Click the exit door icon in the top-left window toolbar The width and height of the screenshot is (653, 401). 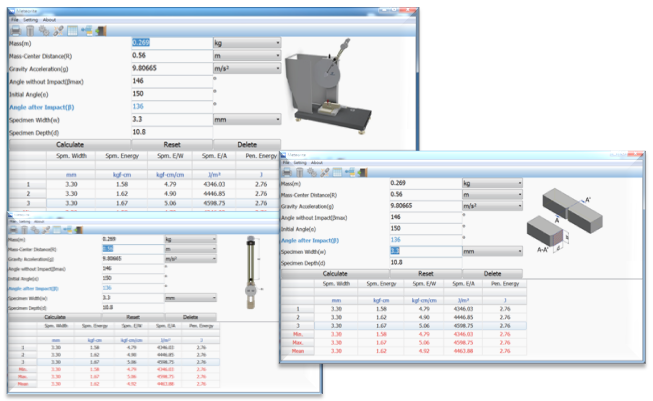coord(100,31)
